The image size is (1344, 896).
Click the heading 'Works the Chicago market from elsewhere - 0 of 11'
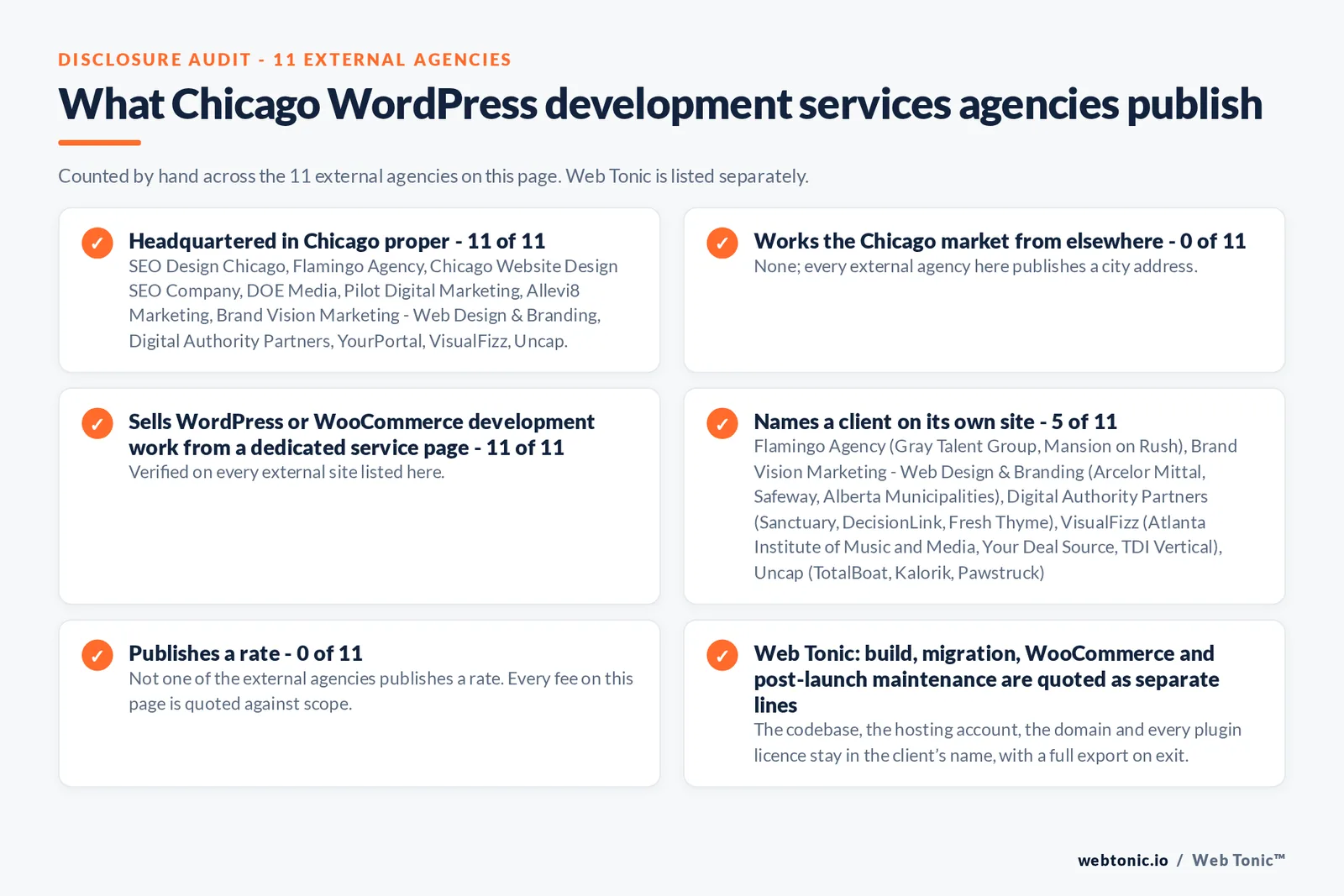pos(1000,241)
